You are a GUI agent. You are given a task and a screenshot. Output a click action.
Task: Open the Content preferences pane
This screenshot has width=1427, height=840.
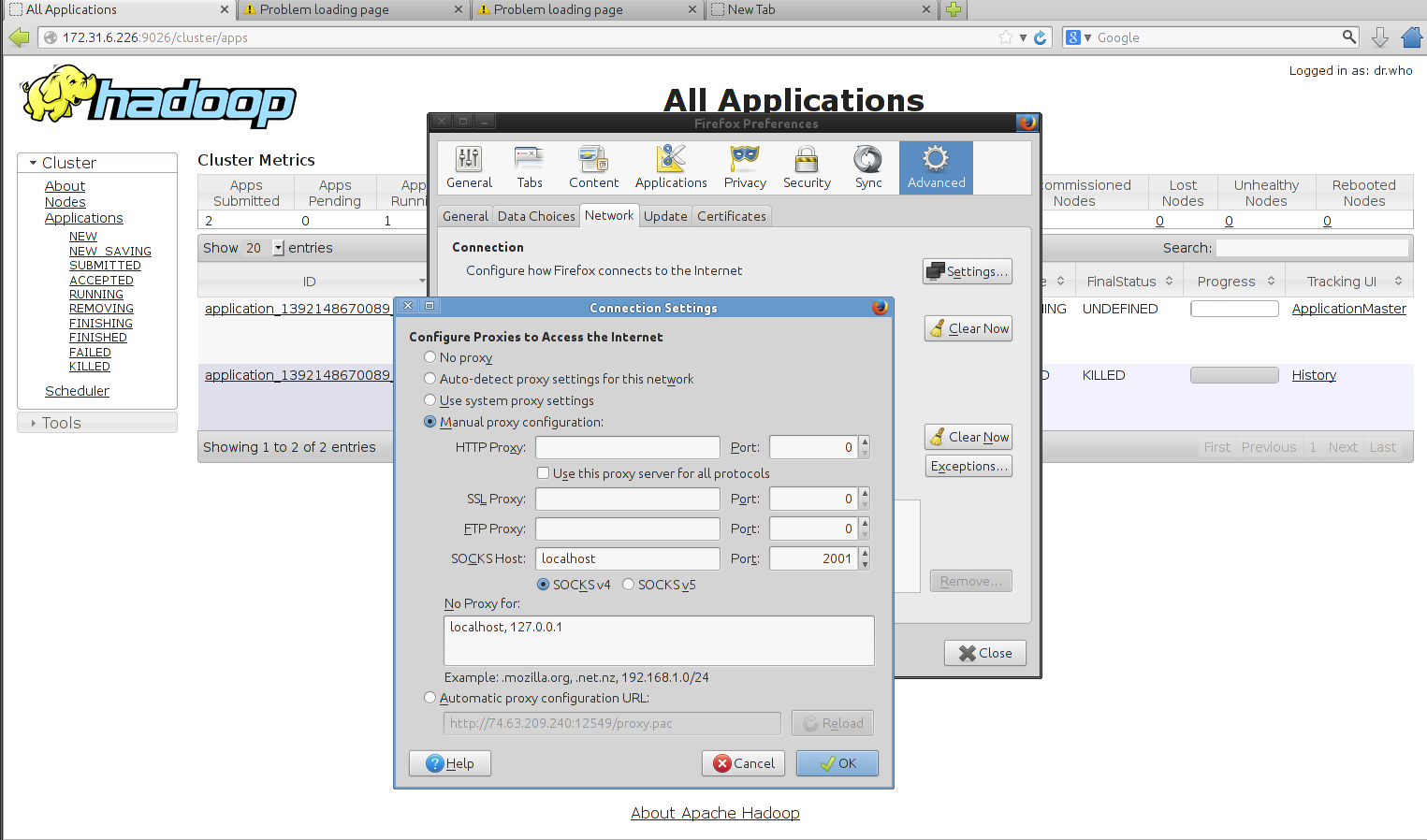click(593, 167)
